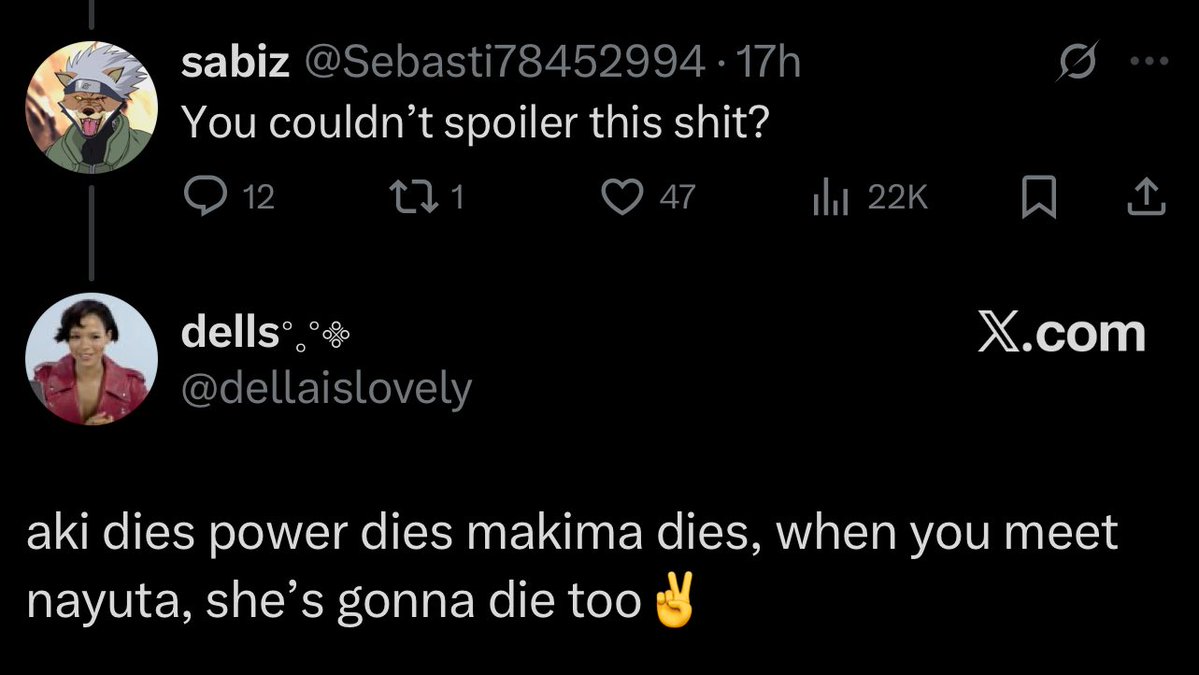Click the @dellaislovely handle
Image resolution: width=1199 pixels, height=675 pixels.
pyautogui.click(x=326, y=389)
